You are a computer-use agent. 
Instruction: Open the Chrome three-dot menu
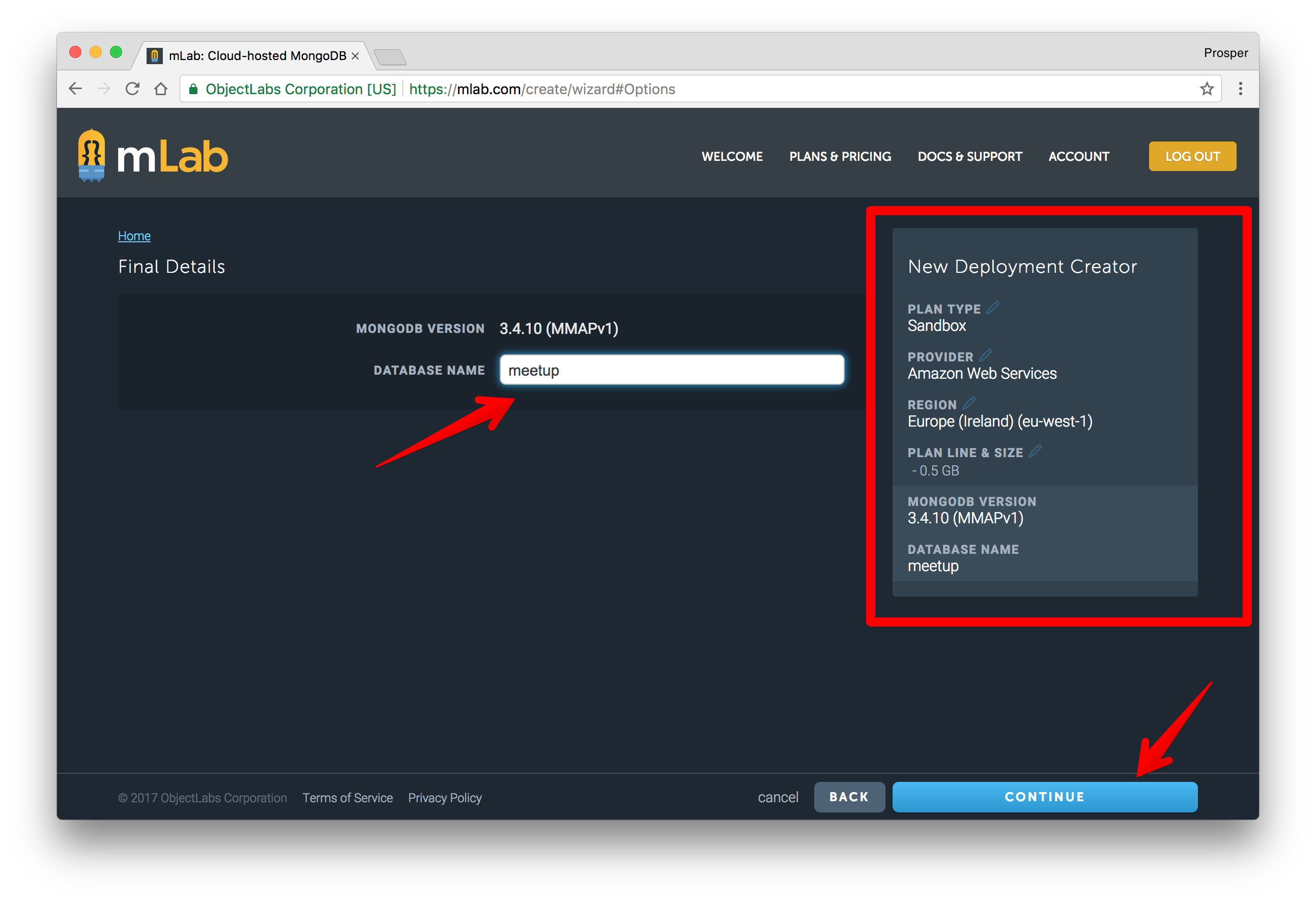(1240, 89)
